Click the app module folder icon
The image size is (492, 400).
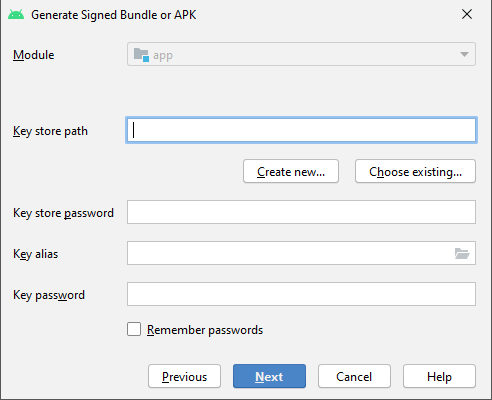point(141,55)
